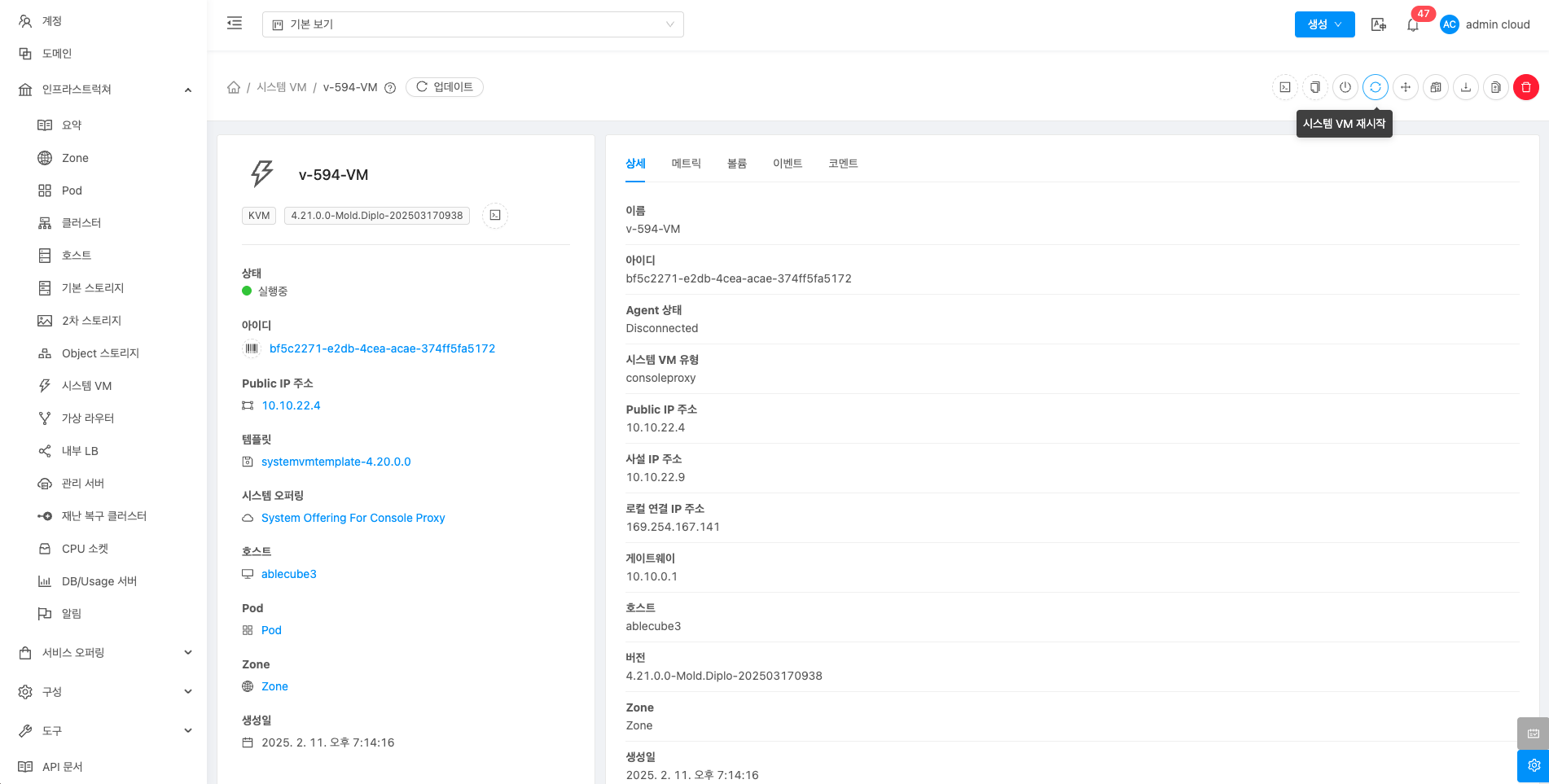The height and width of the screenshot is (784, 1549).
Task: Click the console icon beside version tag
Action: (x=494, y=216)
